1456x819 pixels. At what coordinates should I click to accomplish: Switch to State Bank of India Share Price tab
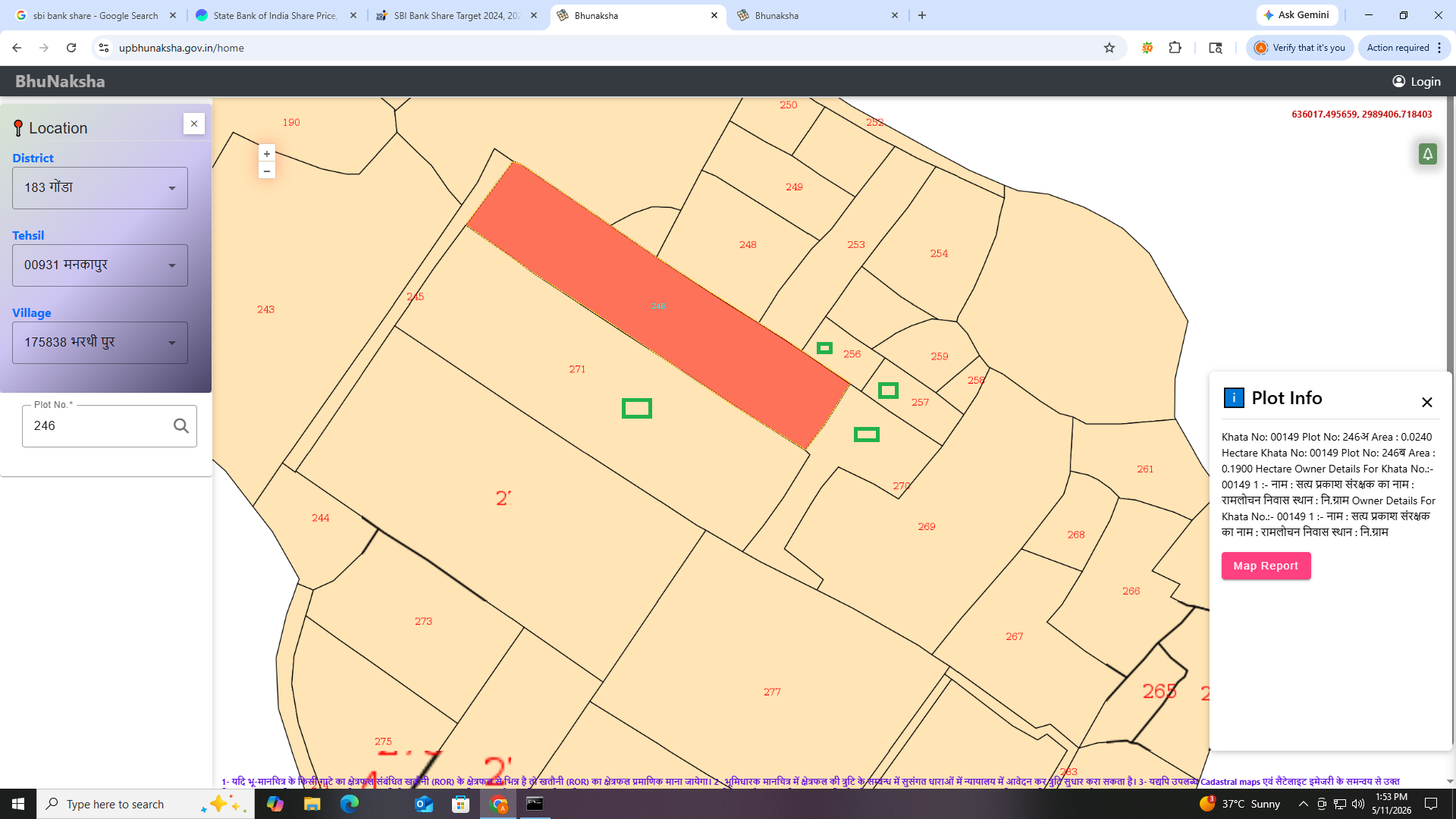(x=276, y=15)
